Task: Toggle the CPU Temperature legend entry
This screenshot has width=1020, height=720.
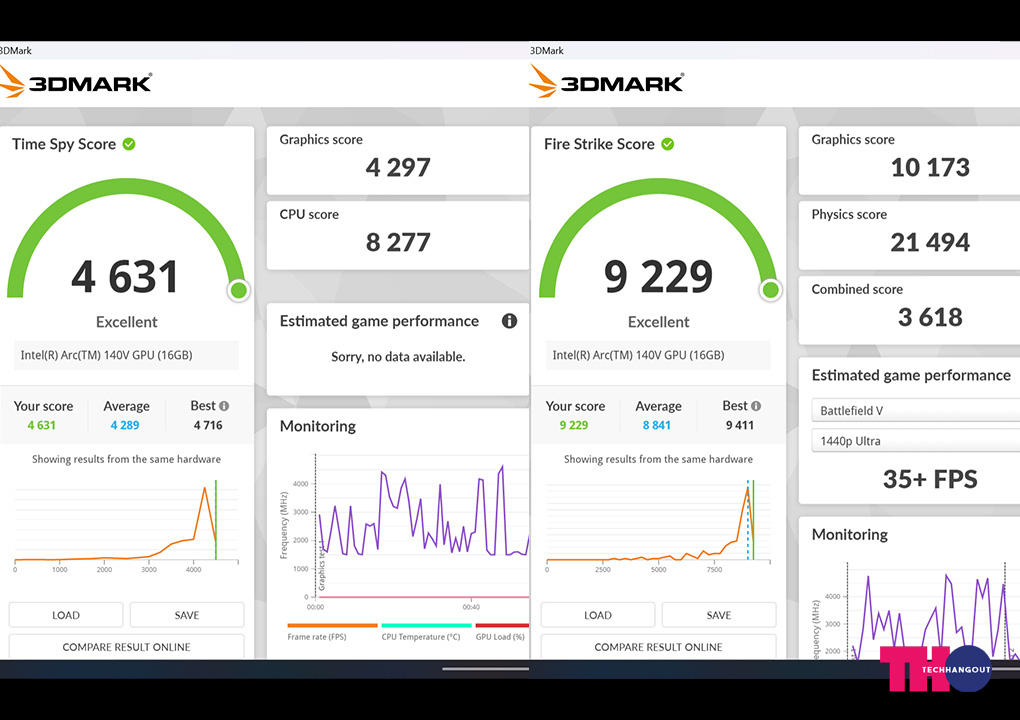Action: [425, 632]
